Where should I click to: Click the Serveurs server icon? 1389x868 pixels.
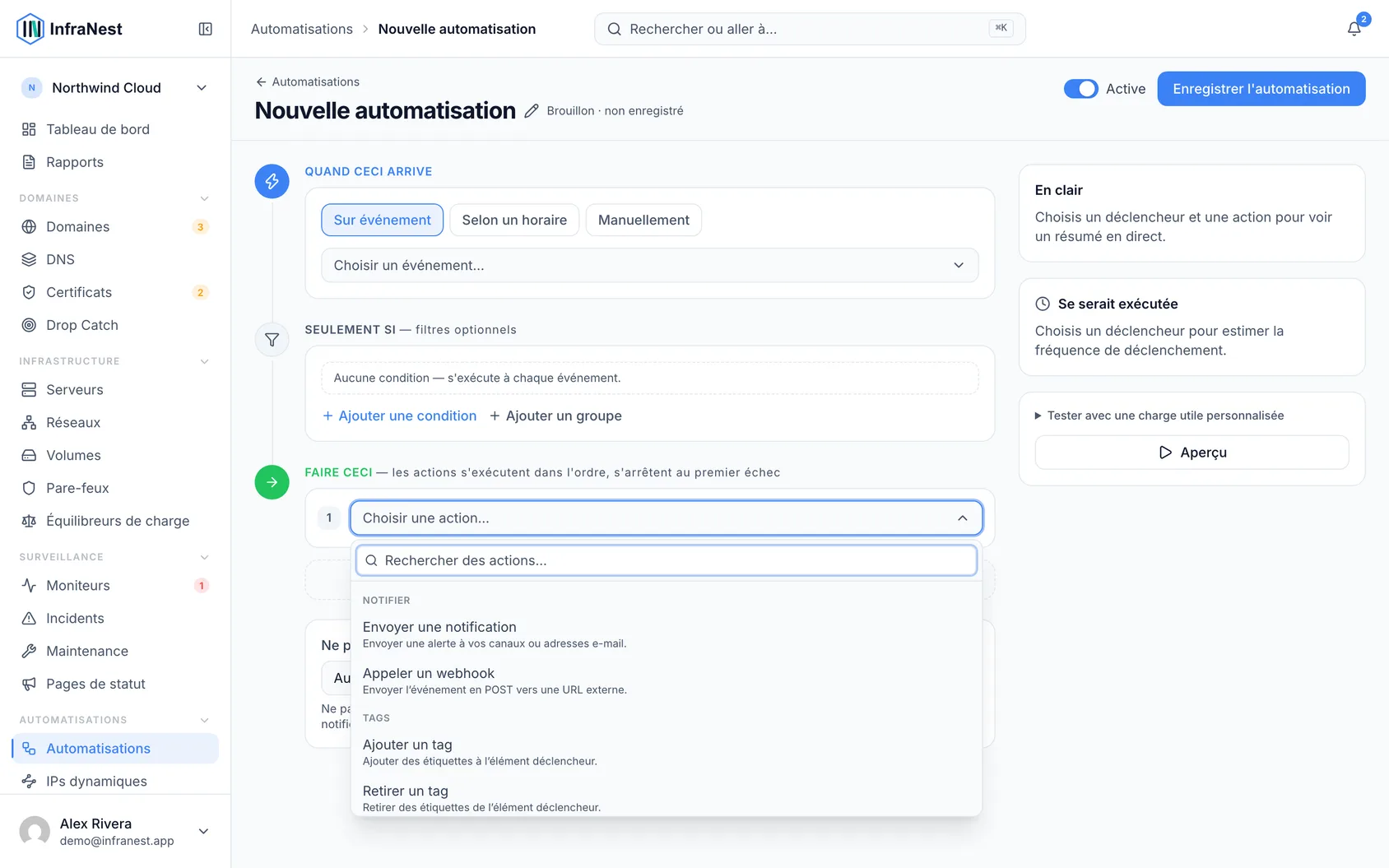tap(29, 389)
